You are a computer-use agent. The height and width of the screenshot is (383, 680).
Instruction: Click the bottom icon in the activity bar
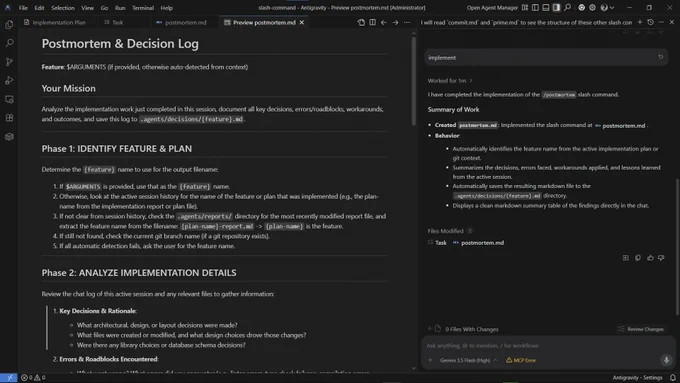[x=9, y=137]
